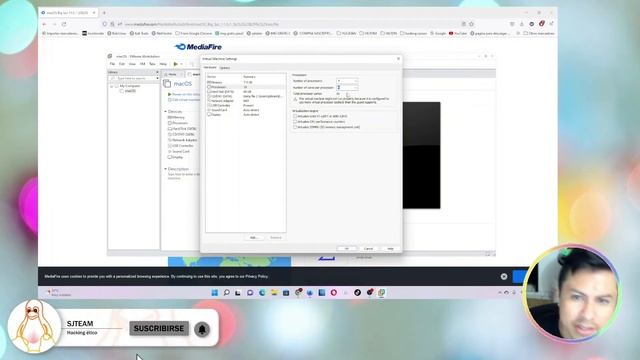Open the YouTube bookmark
The width and height of the screenshot is (640, 360).
click(458, 33)
